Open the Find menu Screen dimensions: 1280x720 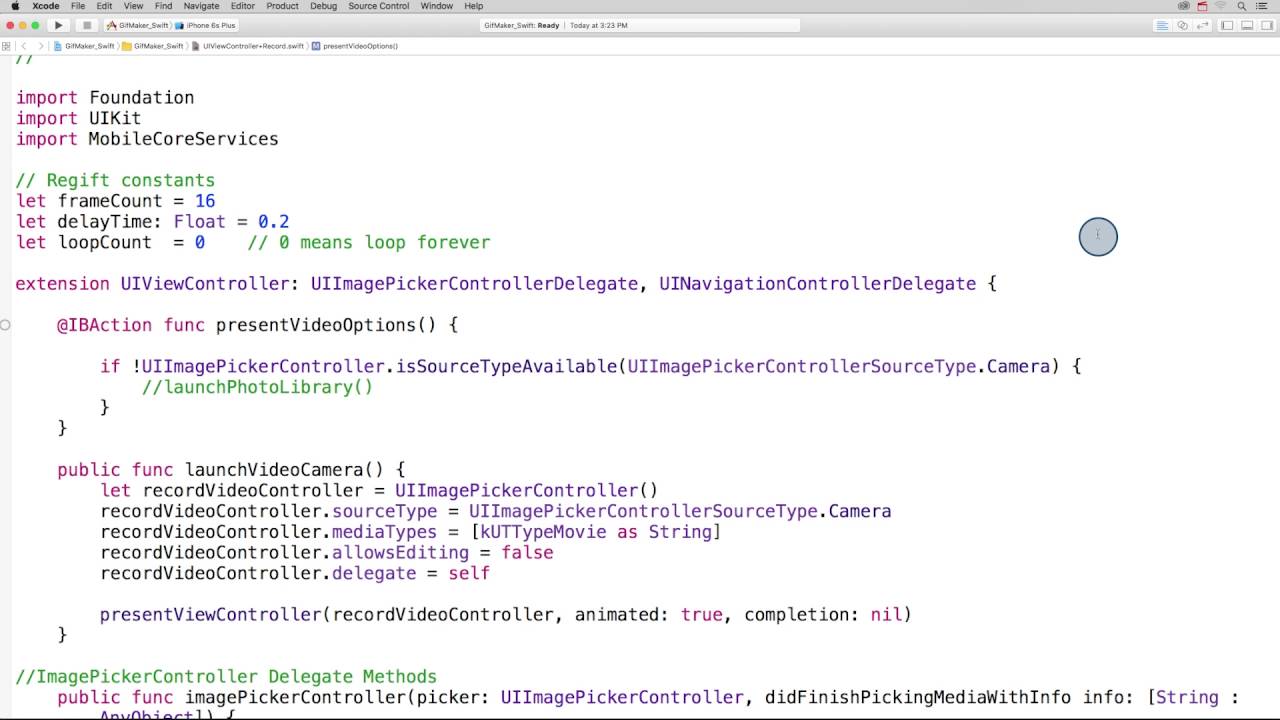tap(163, 6)
